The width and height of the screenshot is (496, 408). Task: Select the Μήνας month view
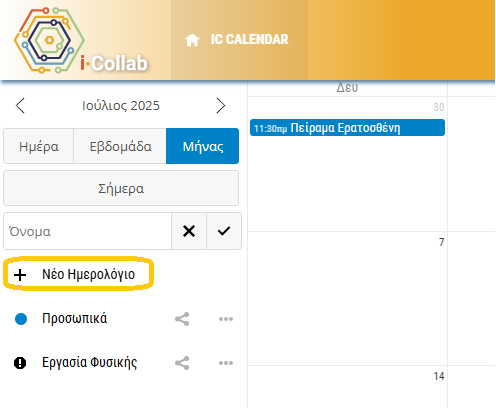pos(203,146)
